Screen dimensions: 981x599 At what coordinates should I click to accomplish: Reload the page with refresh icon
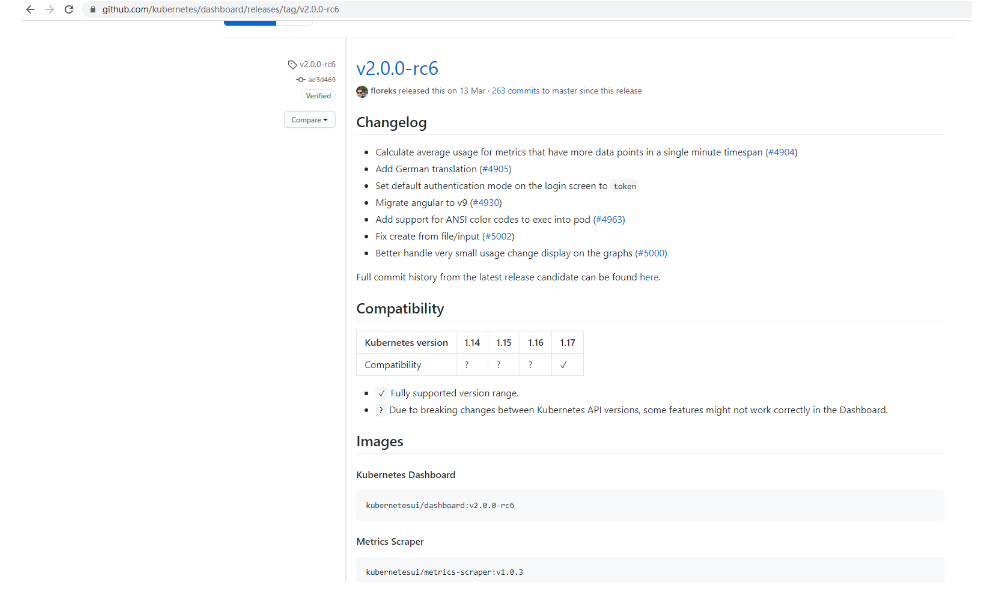(69, 9)
